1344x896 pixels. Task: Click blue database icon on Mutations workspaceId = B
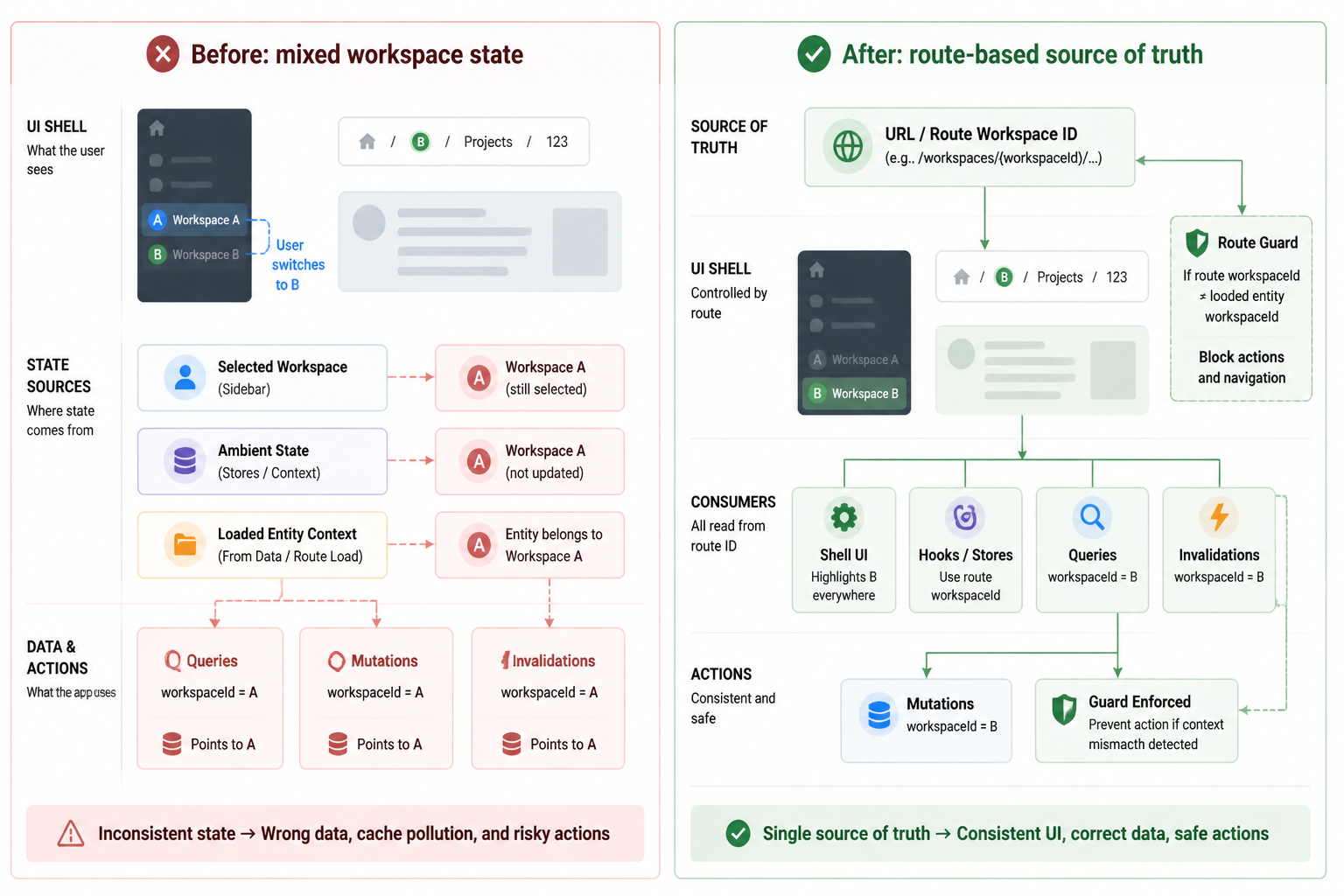pos(879,714)
